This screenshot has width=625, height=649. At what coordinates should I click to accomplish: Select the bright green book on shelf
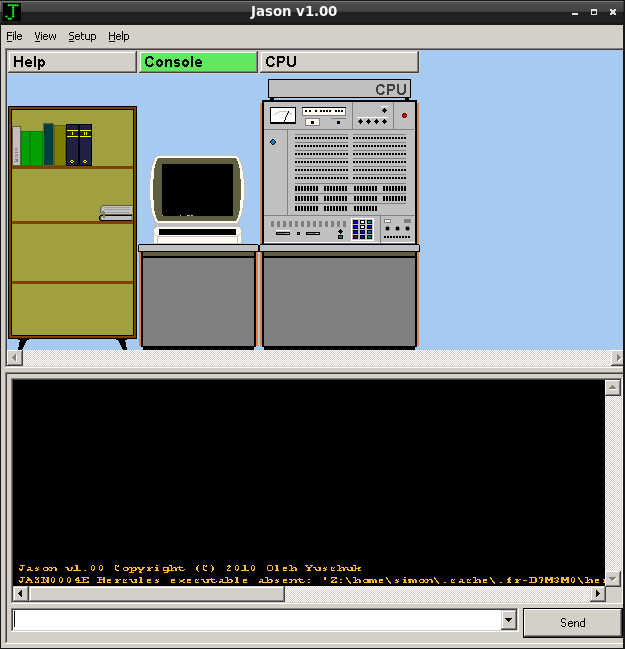click(x=31, y=148)
